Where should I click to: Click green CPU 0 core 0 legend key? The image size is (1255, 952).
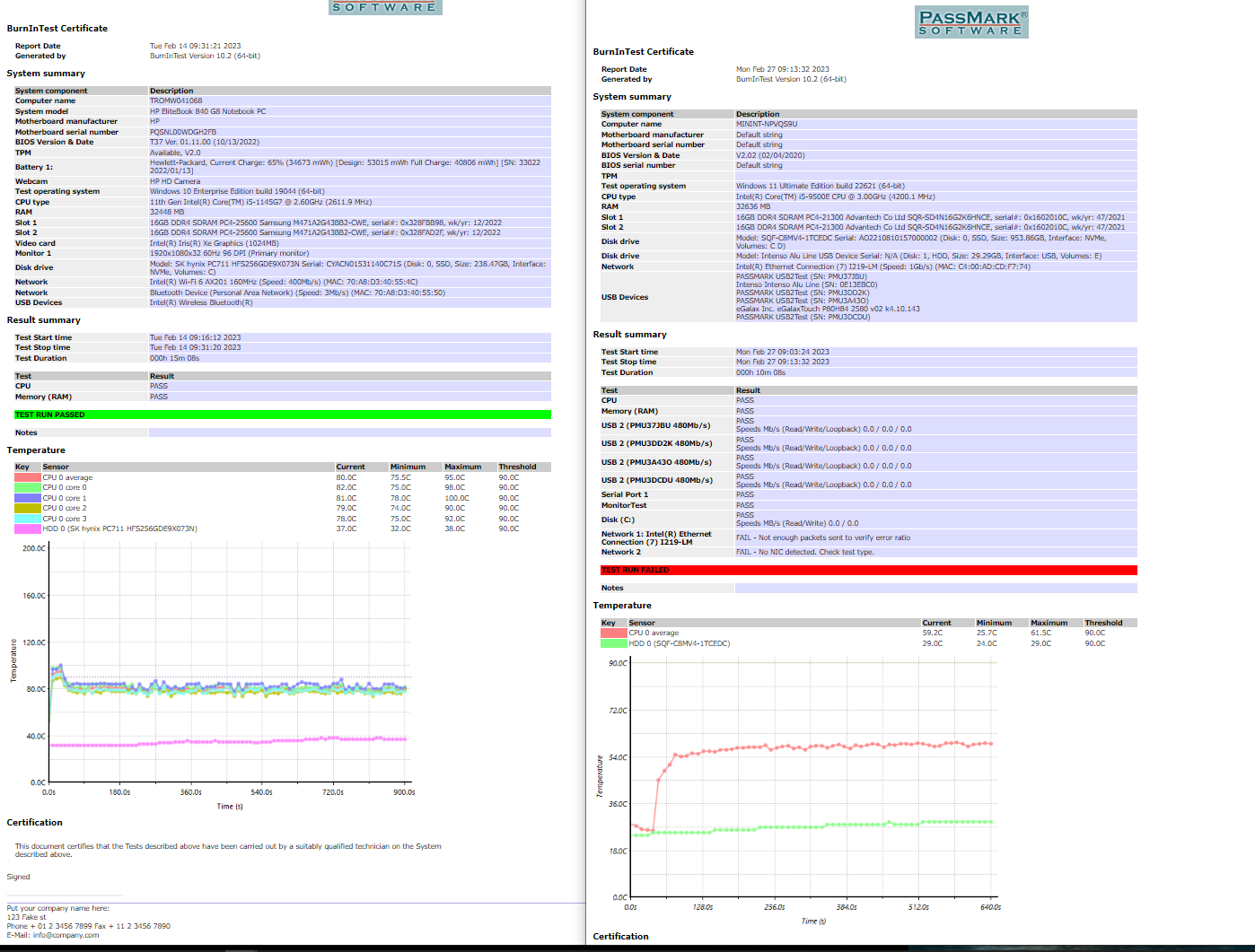(28, 487)
